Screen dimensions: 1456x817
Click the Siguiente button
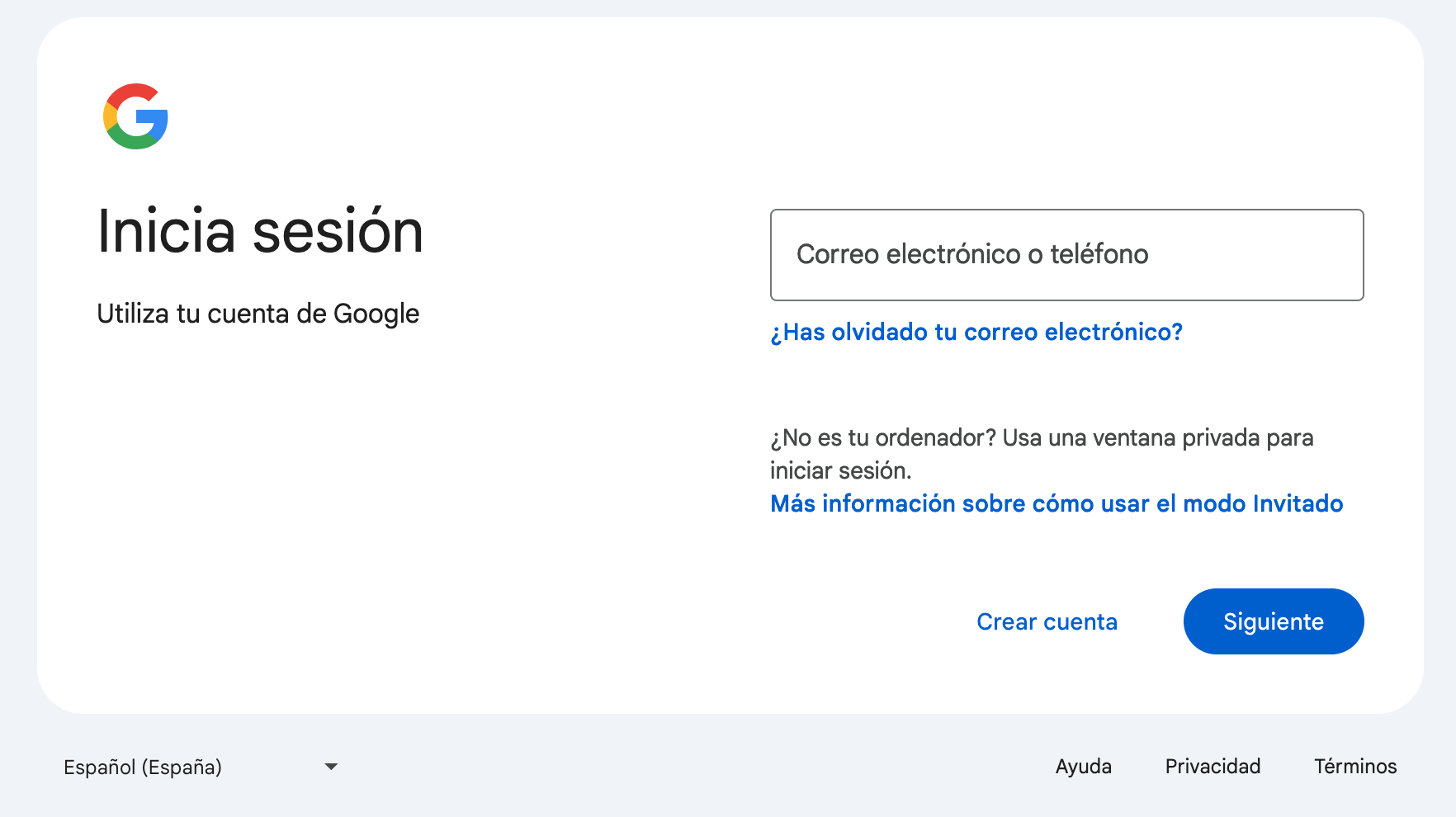(1273, 621)
